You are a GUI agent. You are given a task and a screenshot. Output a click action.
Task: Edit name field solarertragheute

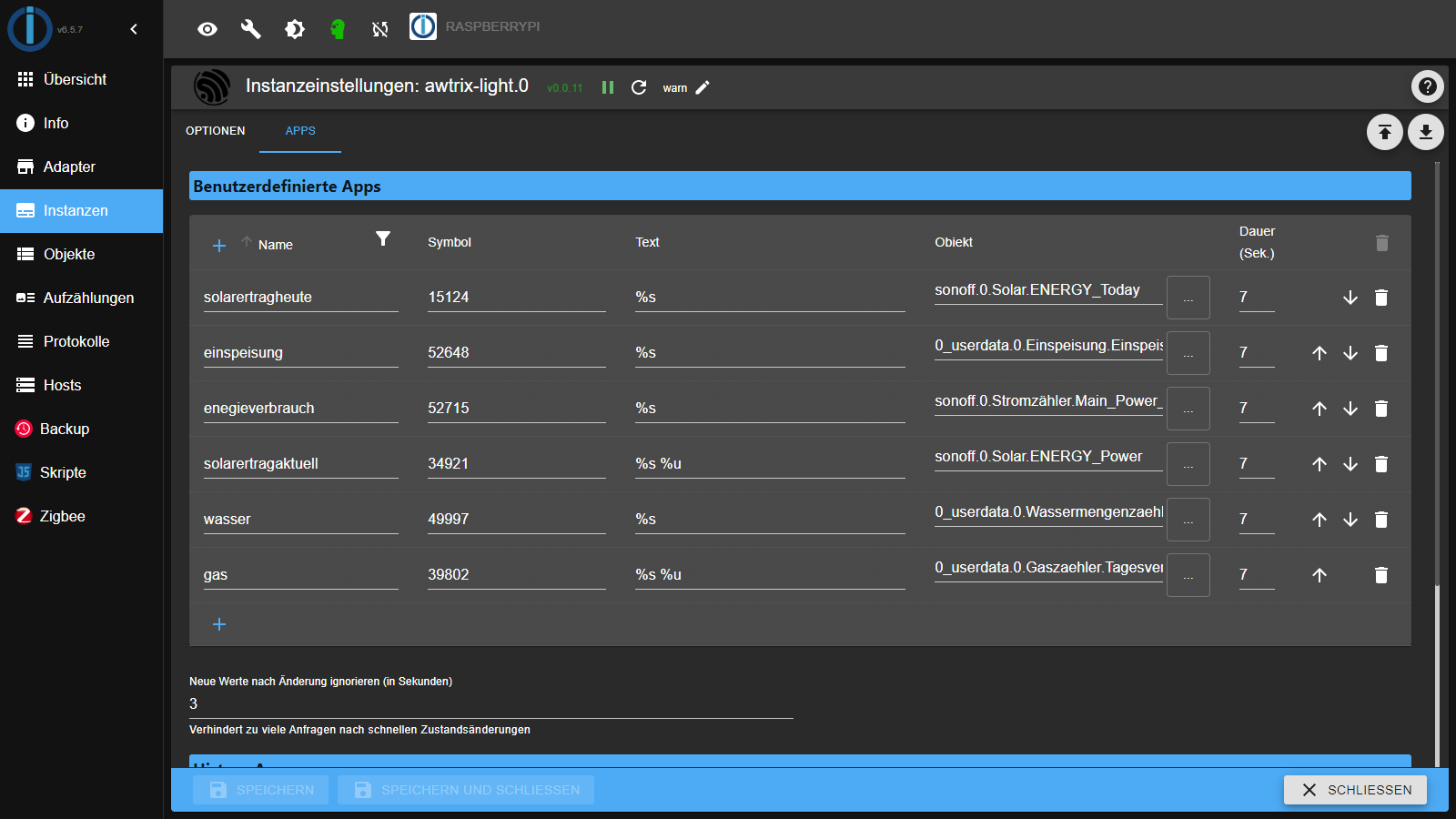[x=301, y=298]
